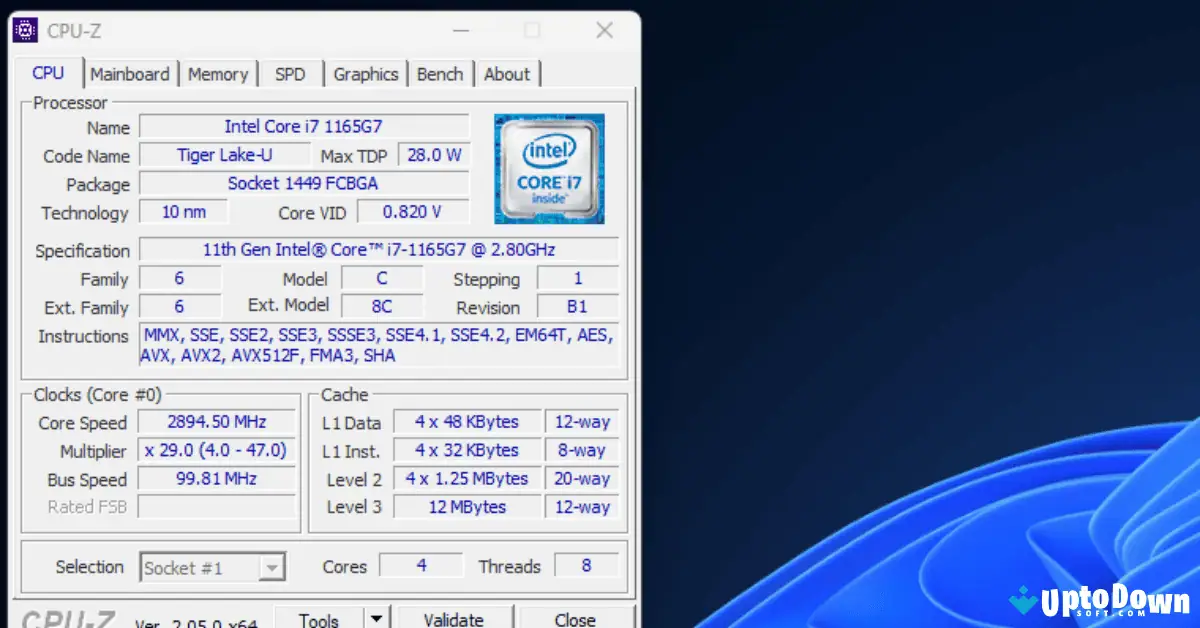Switch to the Graphics tab
Viewport: 1200px width, 628px height.
click(x=366, y=73)
